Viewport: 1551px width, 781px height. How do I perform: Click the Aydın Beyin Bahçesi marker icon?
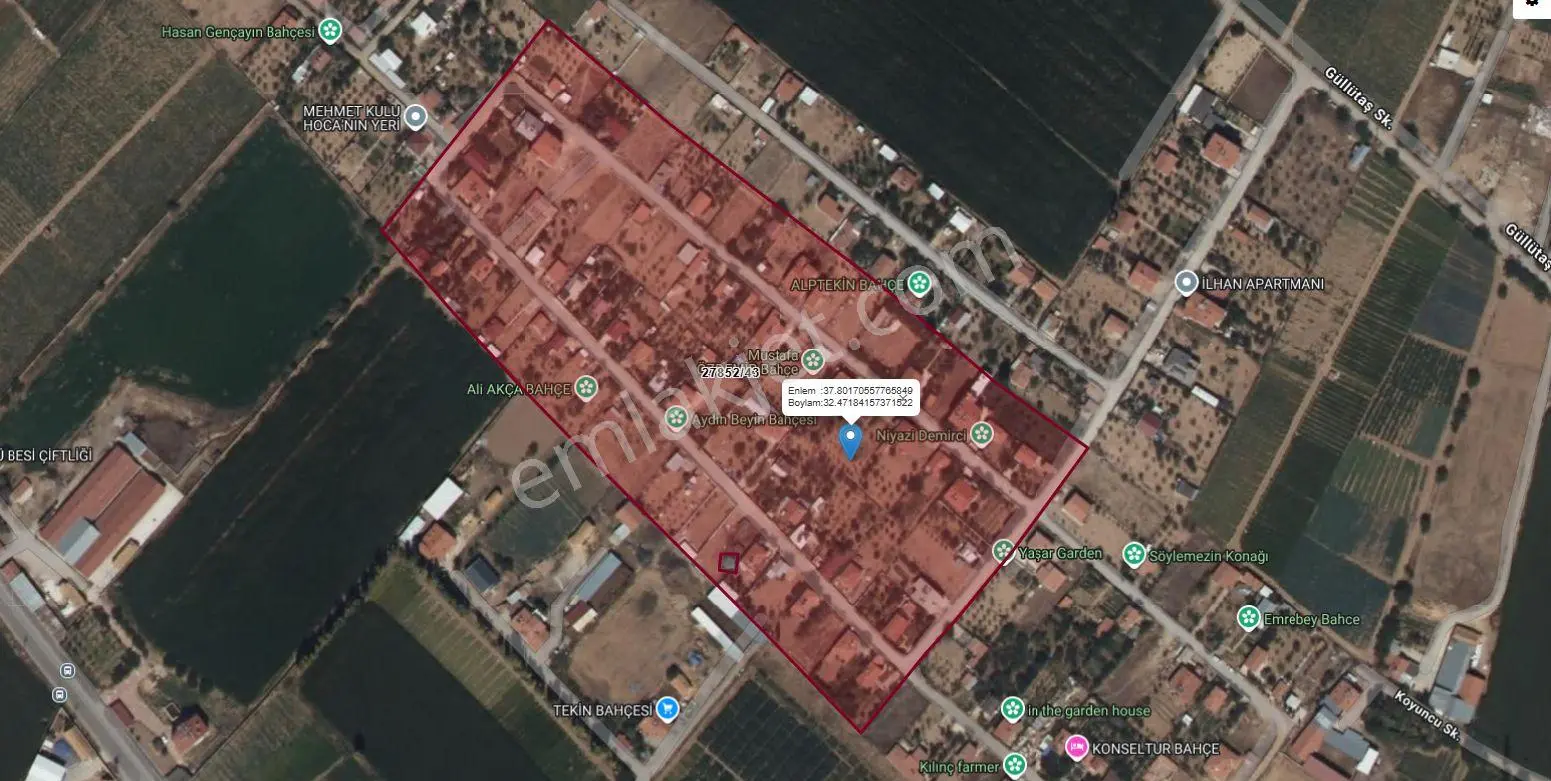(x=677, y=418)
